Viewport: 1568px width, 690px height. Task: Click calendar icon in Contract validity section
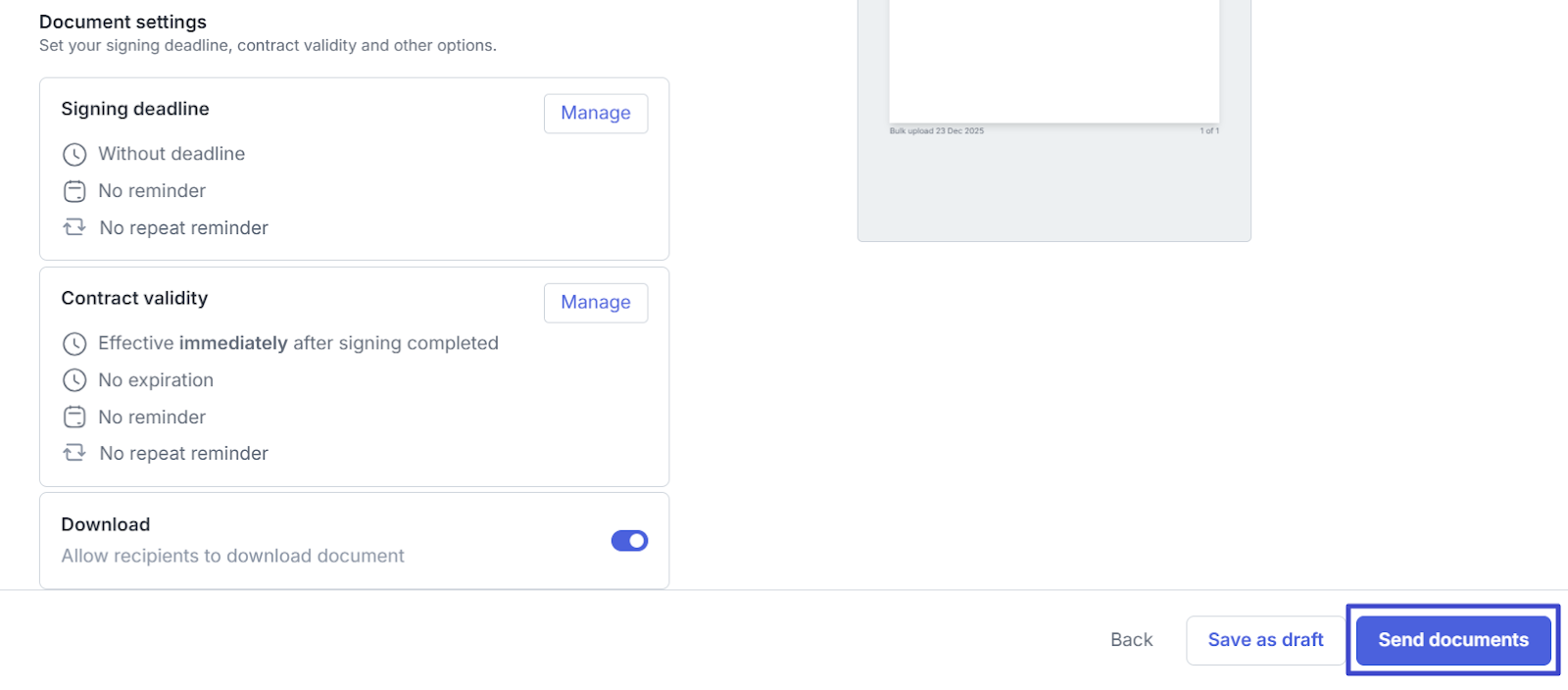pos(74,418)
